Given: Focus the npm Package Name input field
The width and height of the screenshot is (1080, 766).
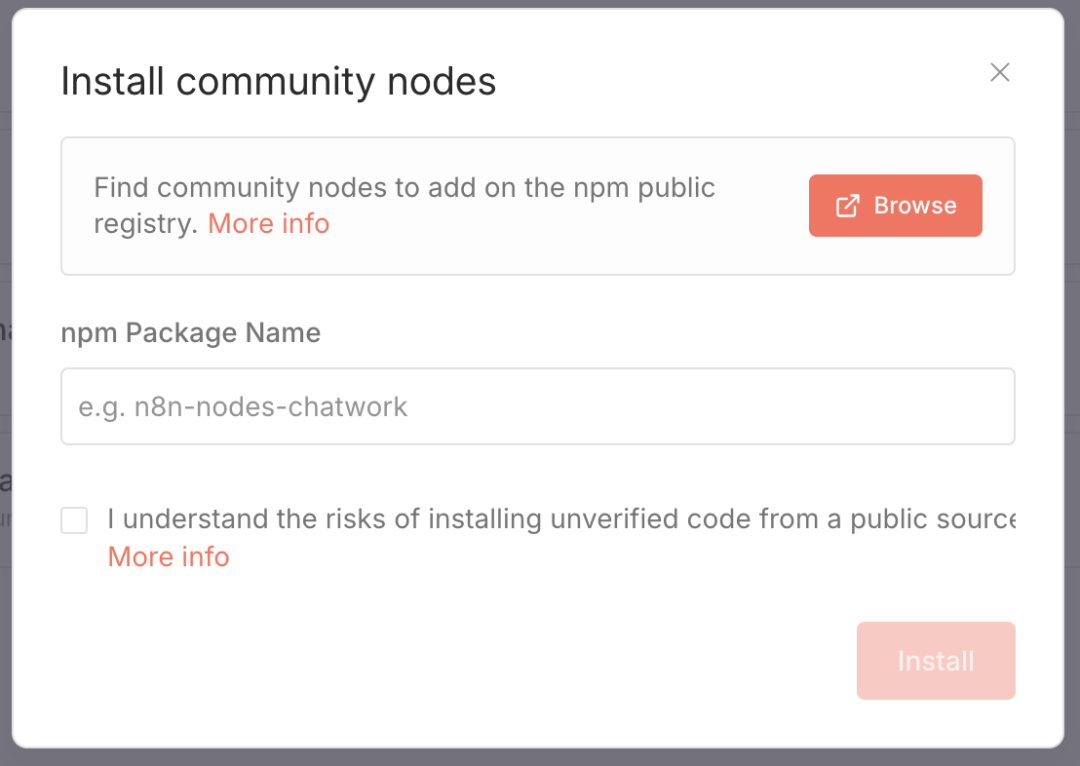Looking at the screenshot, I should (538, 406).
